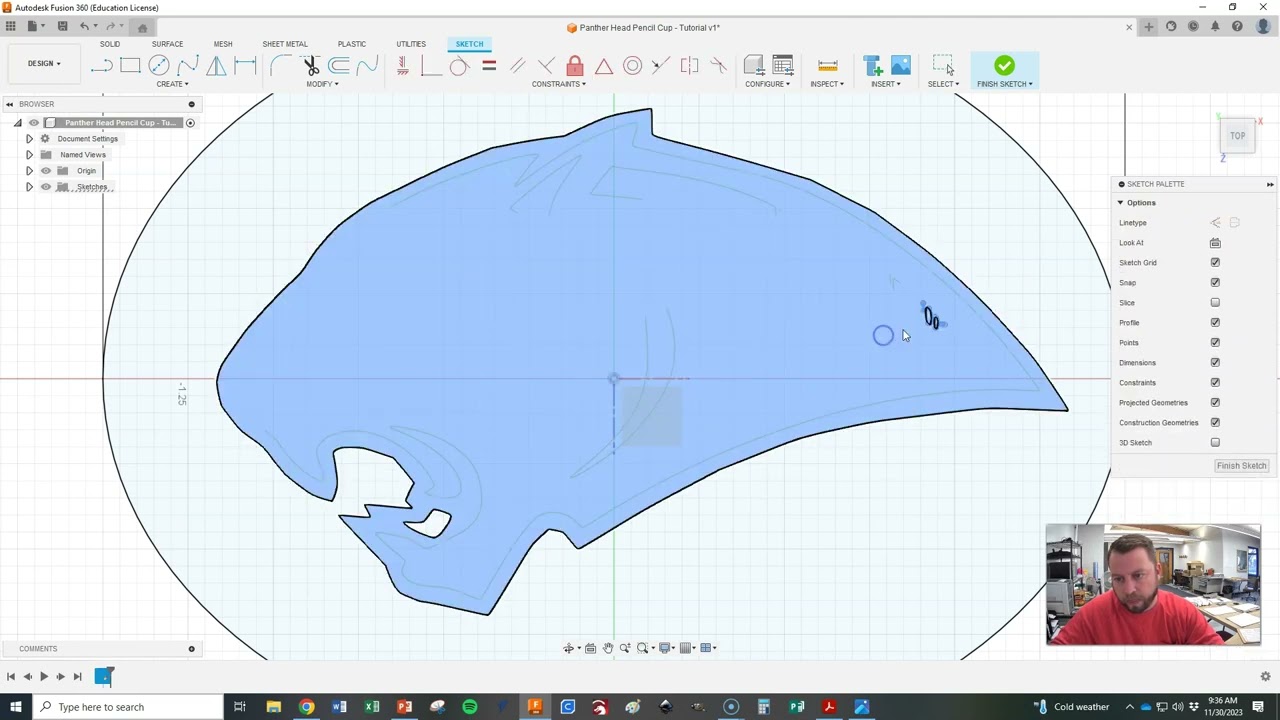Toggle the Projected Geometries checkbox
This screenshot has width=1280, height=720.
pos(1215,403)
